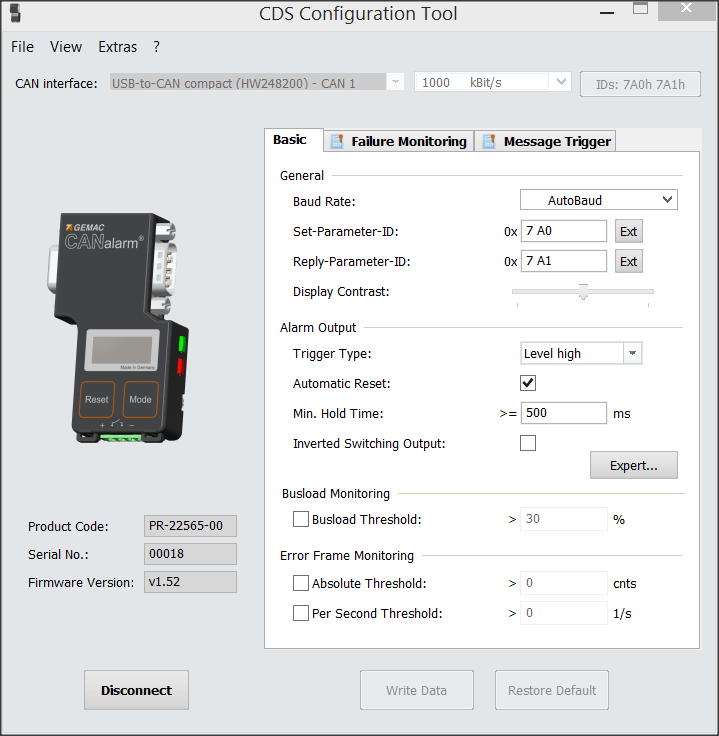Expand the Trigger Type dropdown
719x736 pixels.
point(632,353)
